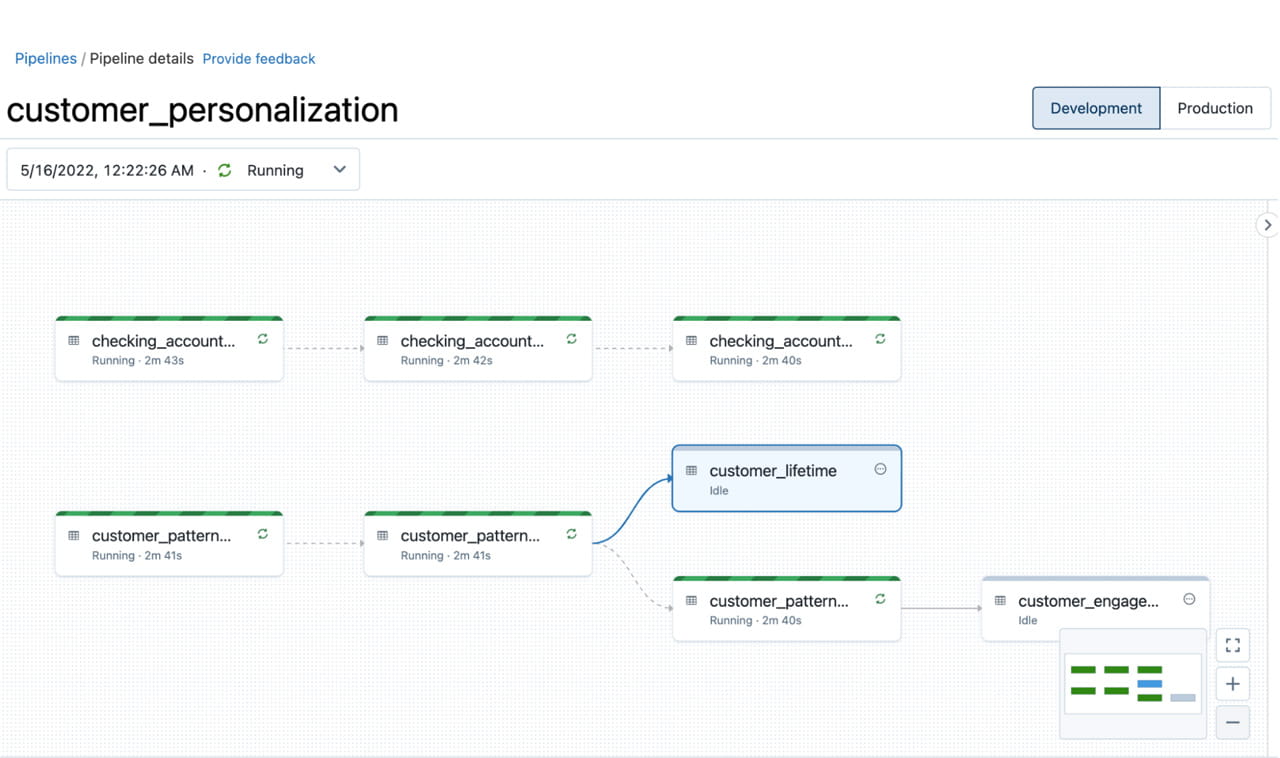Select the second checking_account node
This screenshot has height=758, width=1280.
pos(477,349)
